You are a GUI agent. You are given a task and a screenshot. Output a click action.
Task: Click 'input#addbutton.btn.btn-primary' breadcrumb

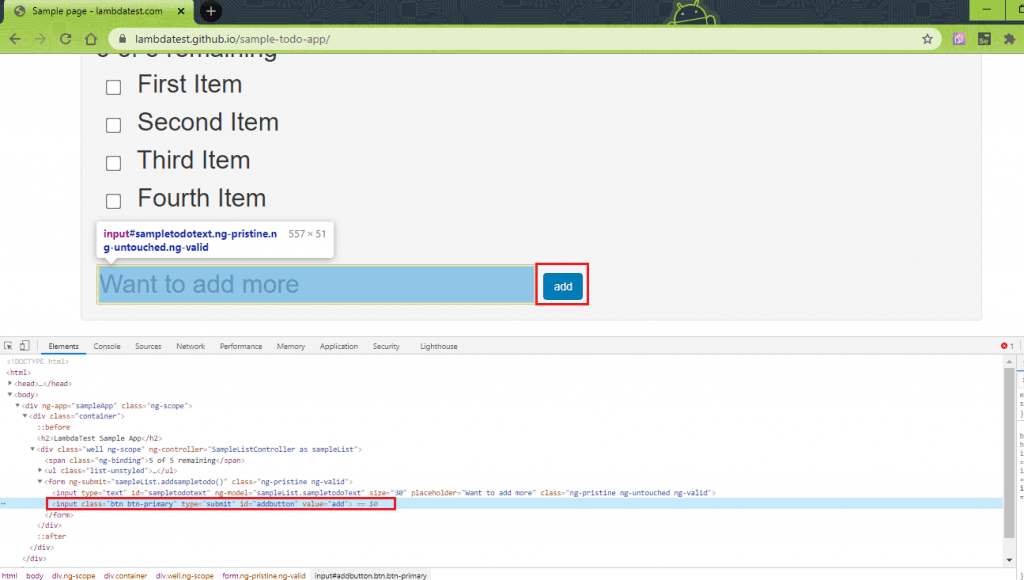tap(370, 575)
